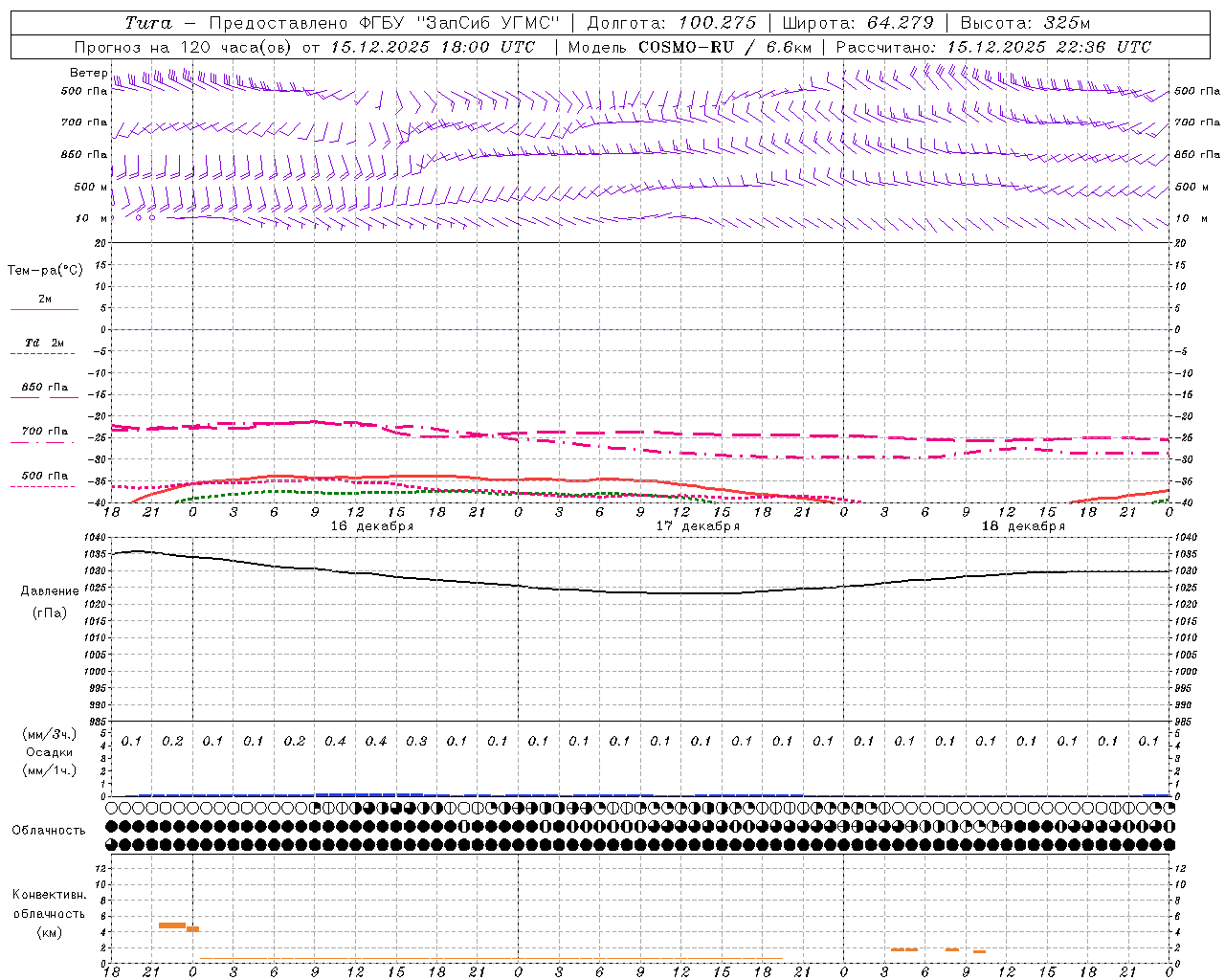
Task: Select the longitude value "Долгота: 100.275"
Action: pyautogui.click(x=671, y=23)
